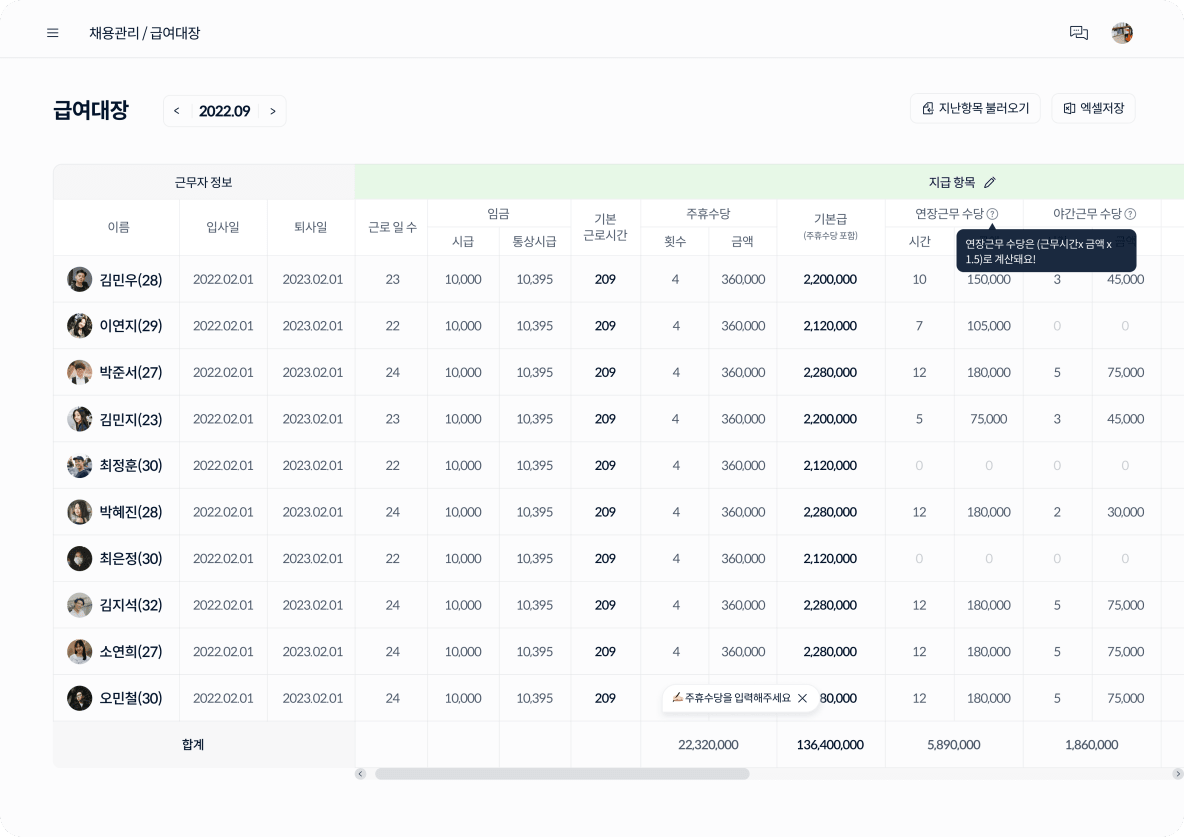This screenshot has height=837, width=1184.
Task: Show help for 야간근무 수당
Action: click(1130, 215)
